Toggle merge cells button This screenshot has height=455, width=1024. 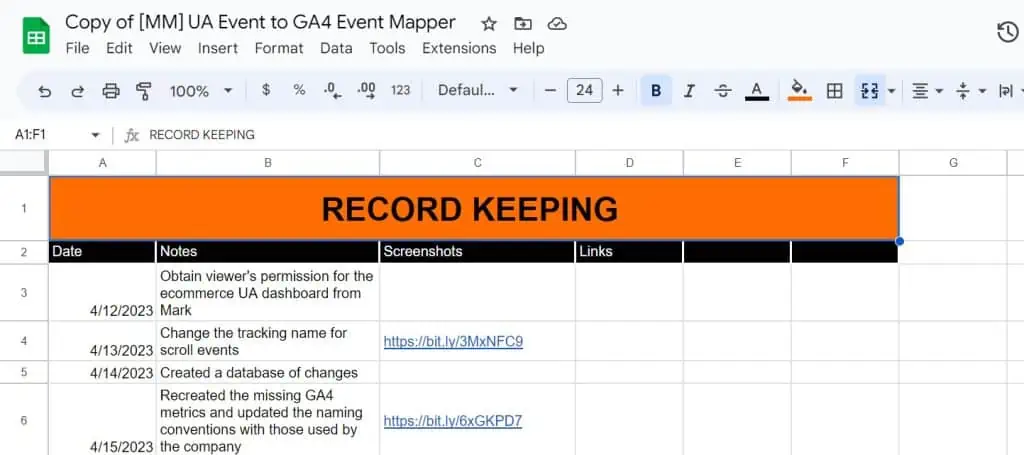click(869, 91)
